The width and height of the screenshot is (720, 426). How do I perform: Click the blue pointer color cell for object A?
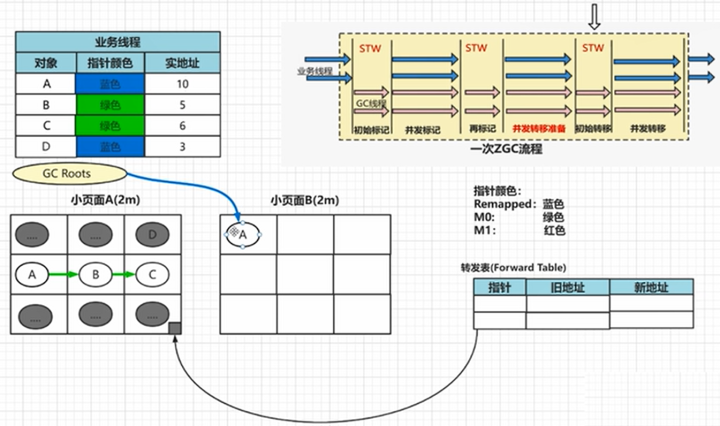[110, 84]
